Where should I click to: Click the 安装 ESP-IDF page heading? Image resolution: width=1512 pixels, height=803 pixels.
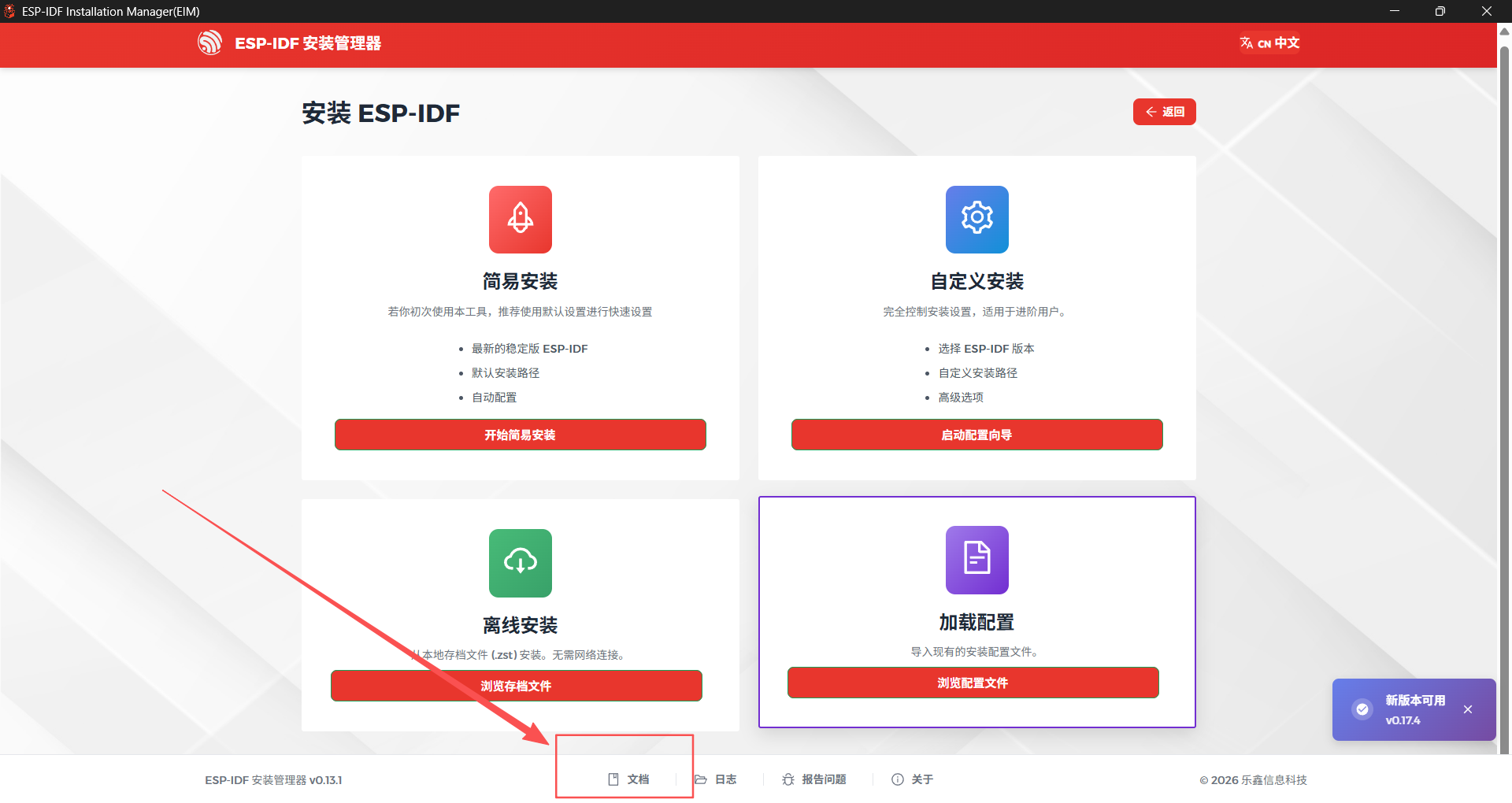pos(381,113)
